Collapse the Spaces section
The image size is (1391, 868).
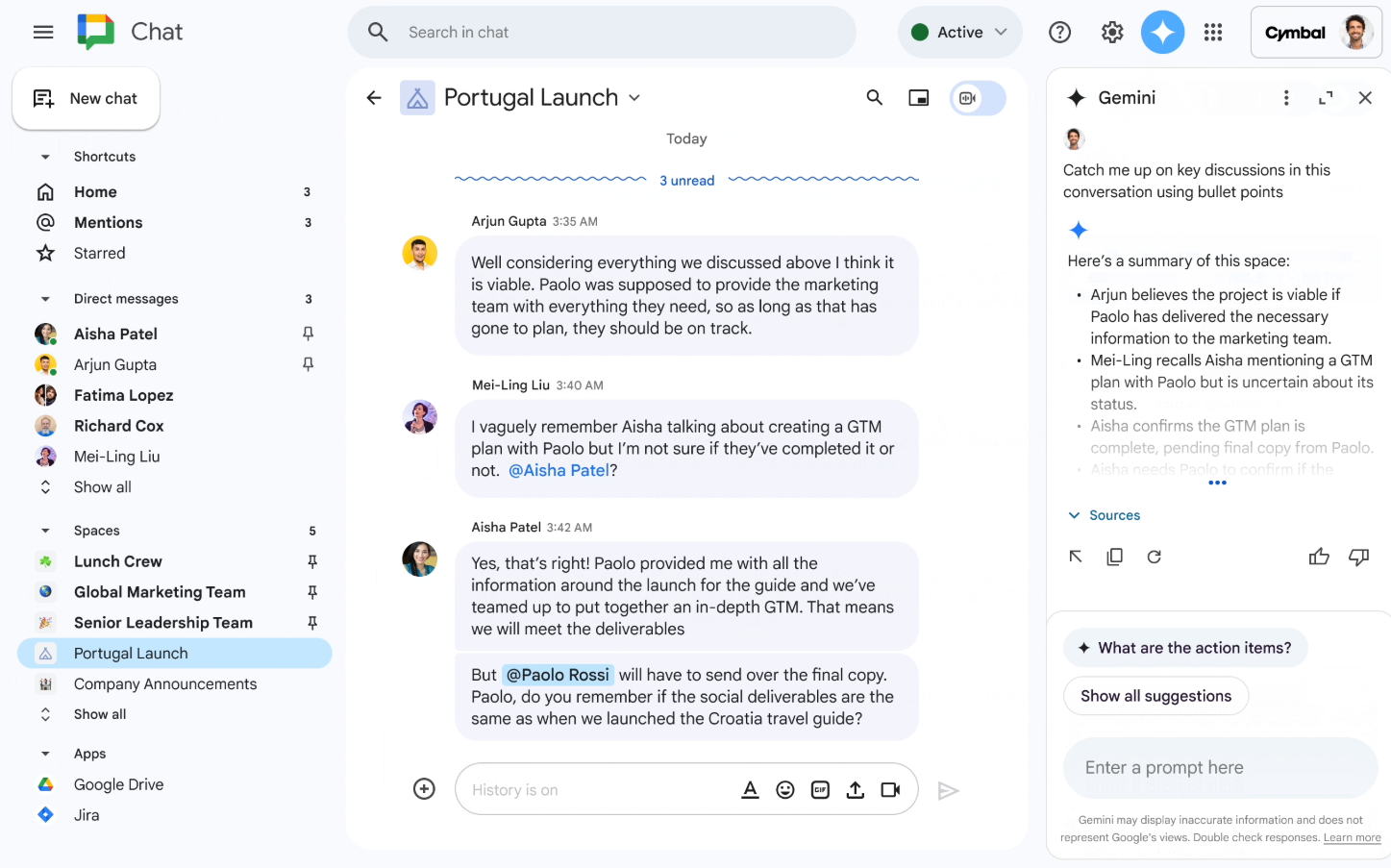pyautogui.click(x=45, y=531)
